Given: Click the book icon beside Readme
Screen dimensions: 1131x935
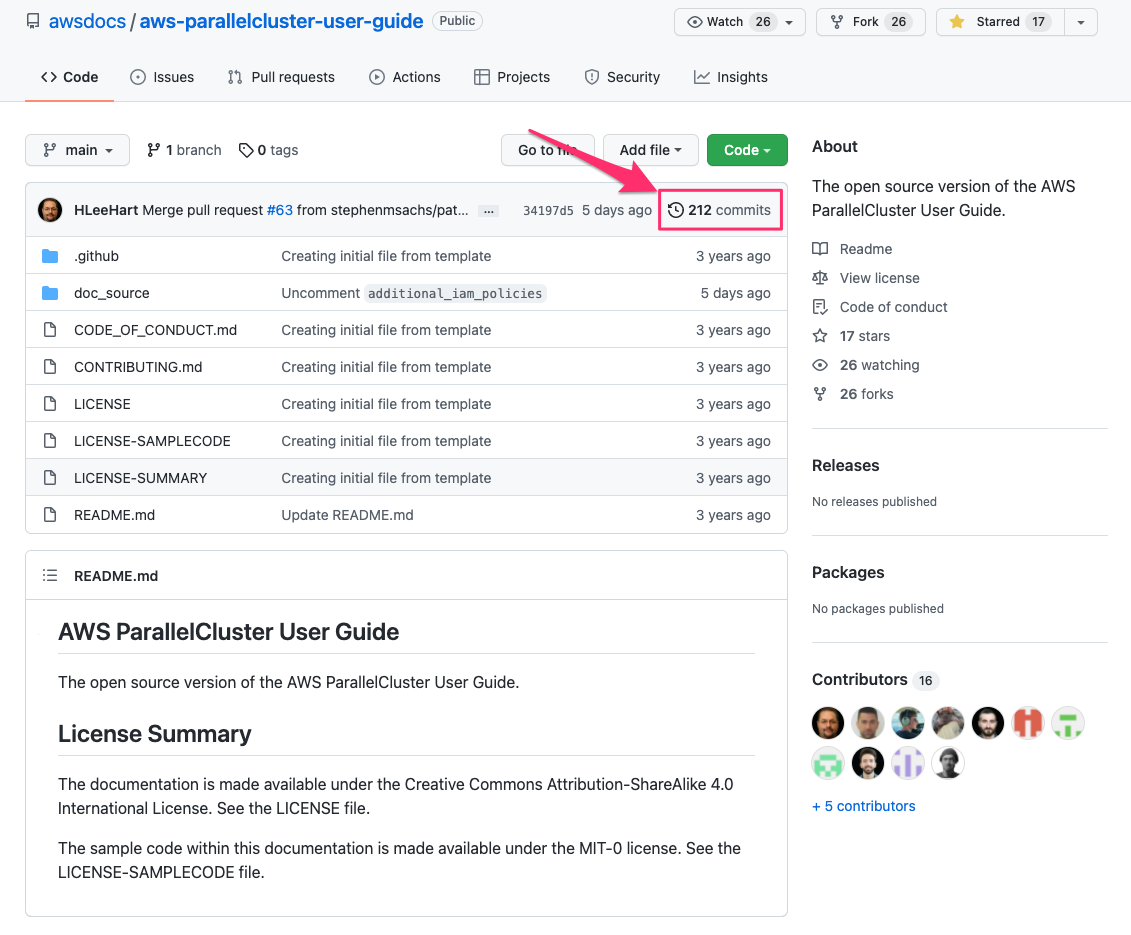Looking at the screenshot, I should click(820, 248).
